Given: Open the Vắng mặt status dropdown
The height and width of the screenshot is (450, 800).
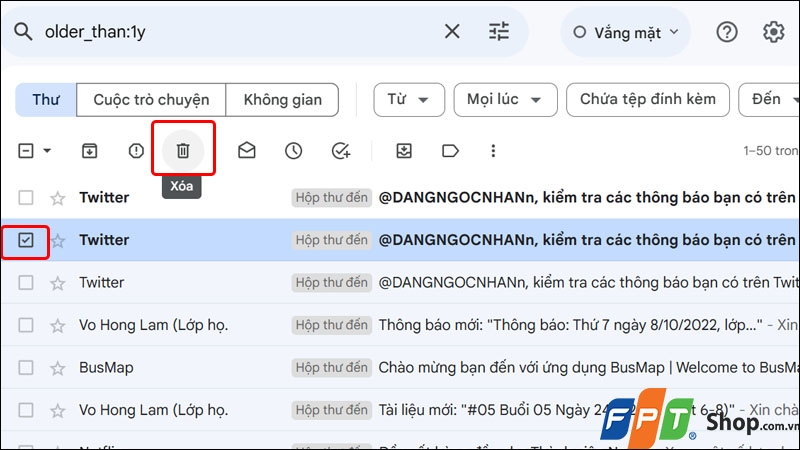Looking at the screenshot, I should [626, 33].
